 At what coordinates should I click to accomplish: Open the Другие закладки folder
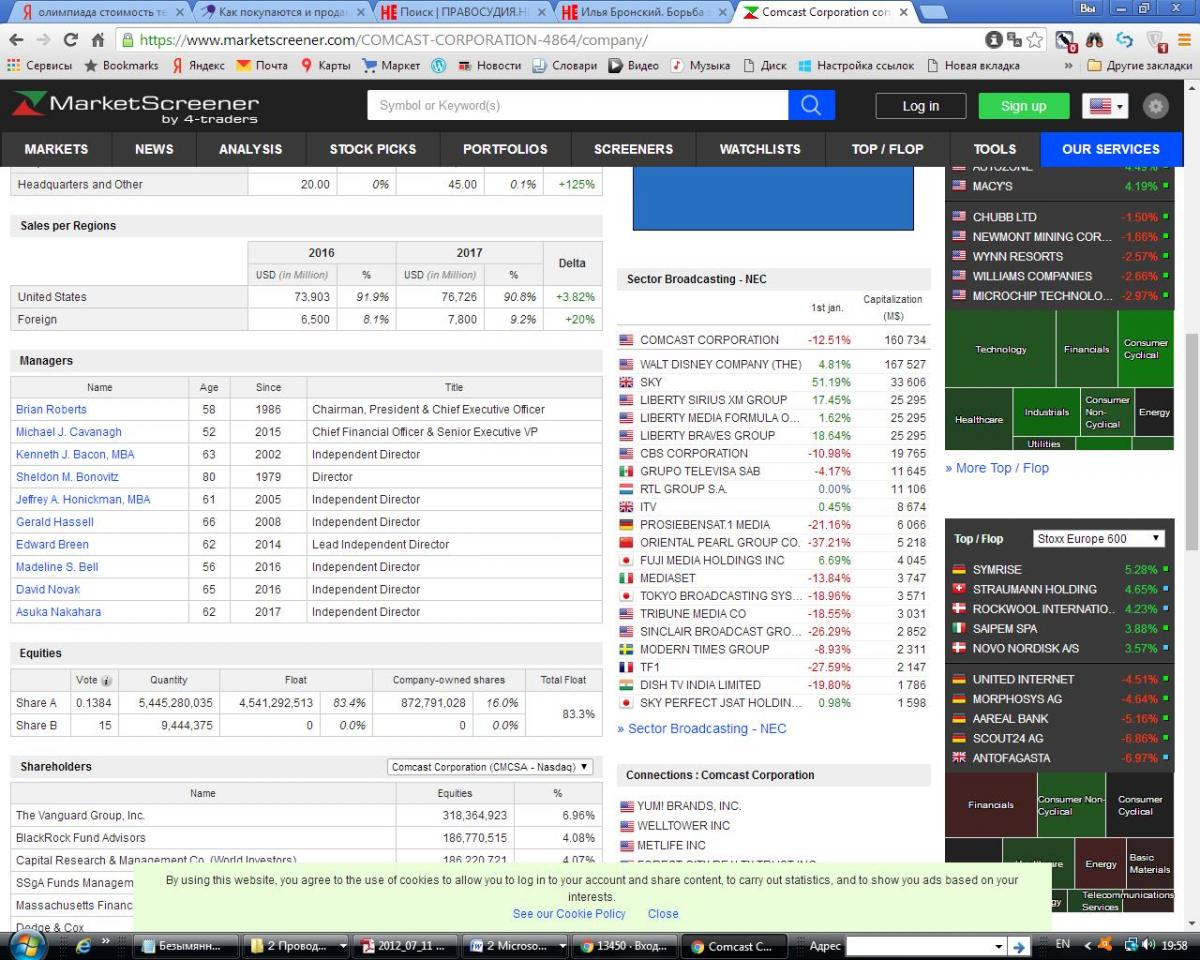1138,66
